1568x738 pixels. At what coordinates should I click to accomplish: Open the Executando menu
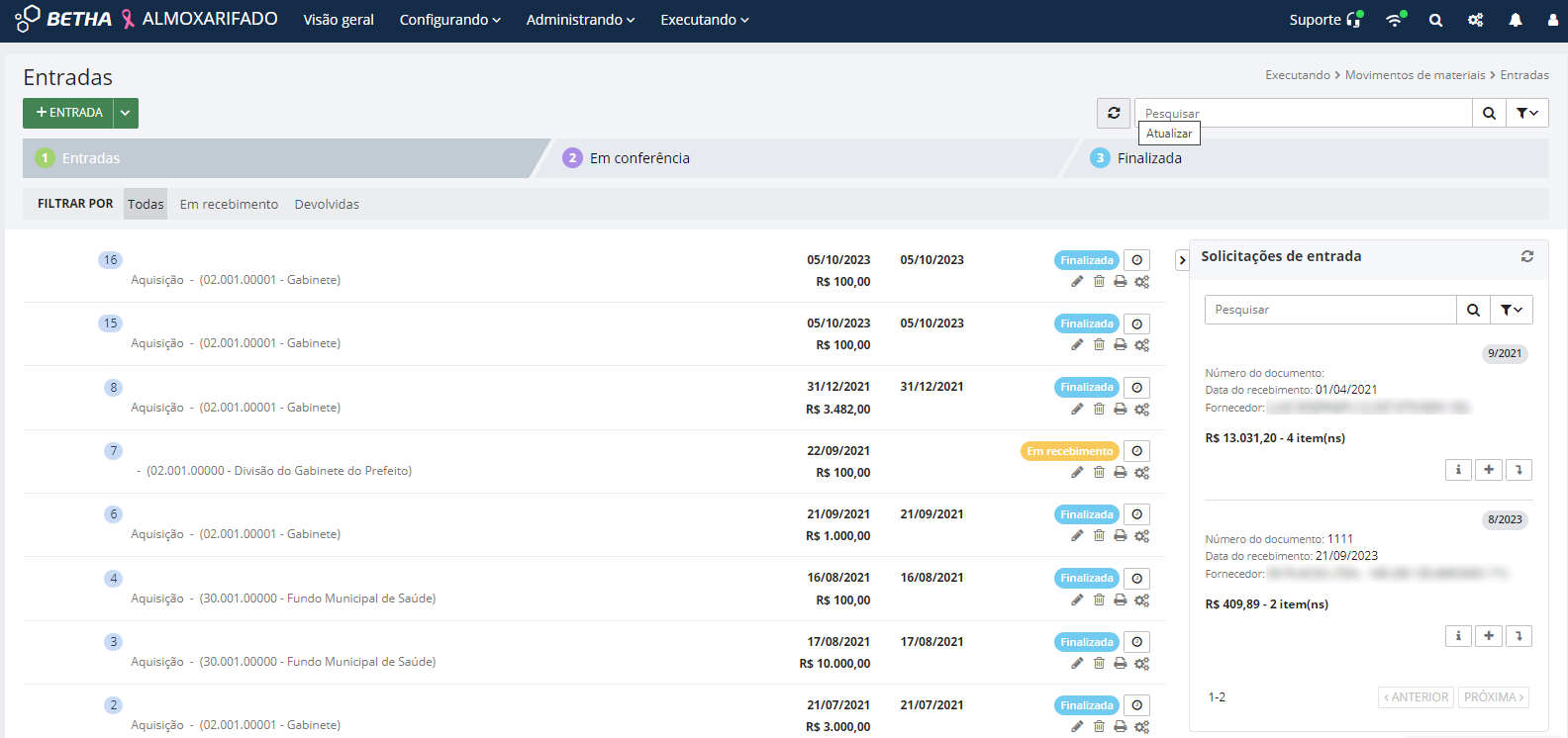pos(705,20)
